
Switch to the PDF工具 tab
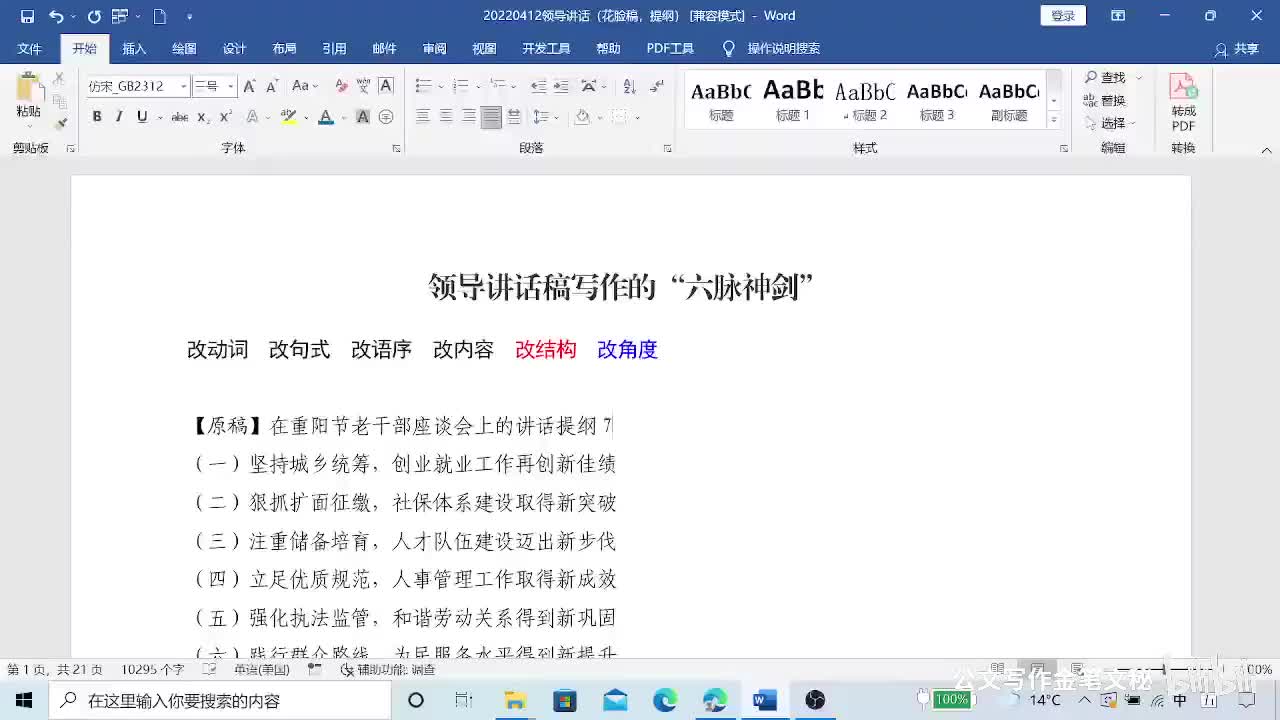click(x=670, y=48)
